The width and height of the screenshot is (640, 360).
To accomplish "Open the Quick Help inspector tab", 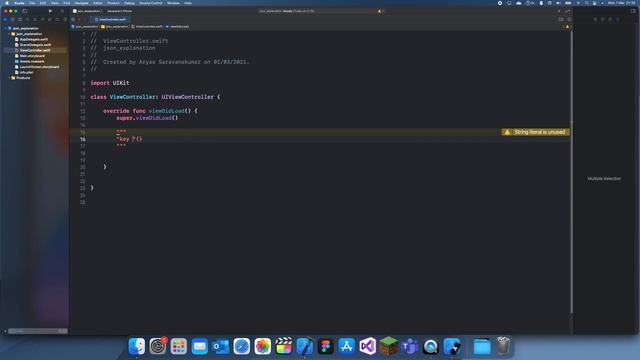I will [x=610, y=19].
